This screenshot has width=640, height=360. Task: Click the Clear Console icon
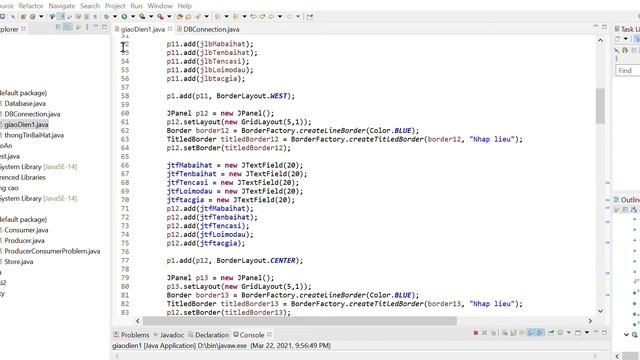pyautogui.click(x=504, y=333)
